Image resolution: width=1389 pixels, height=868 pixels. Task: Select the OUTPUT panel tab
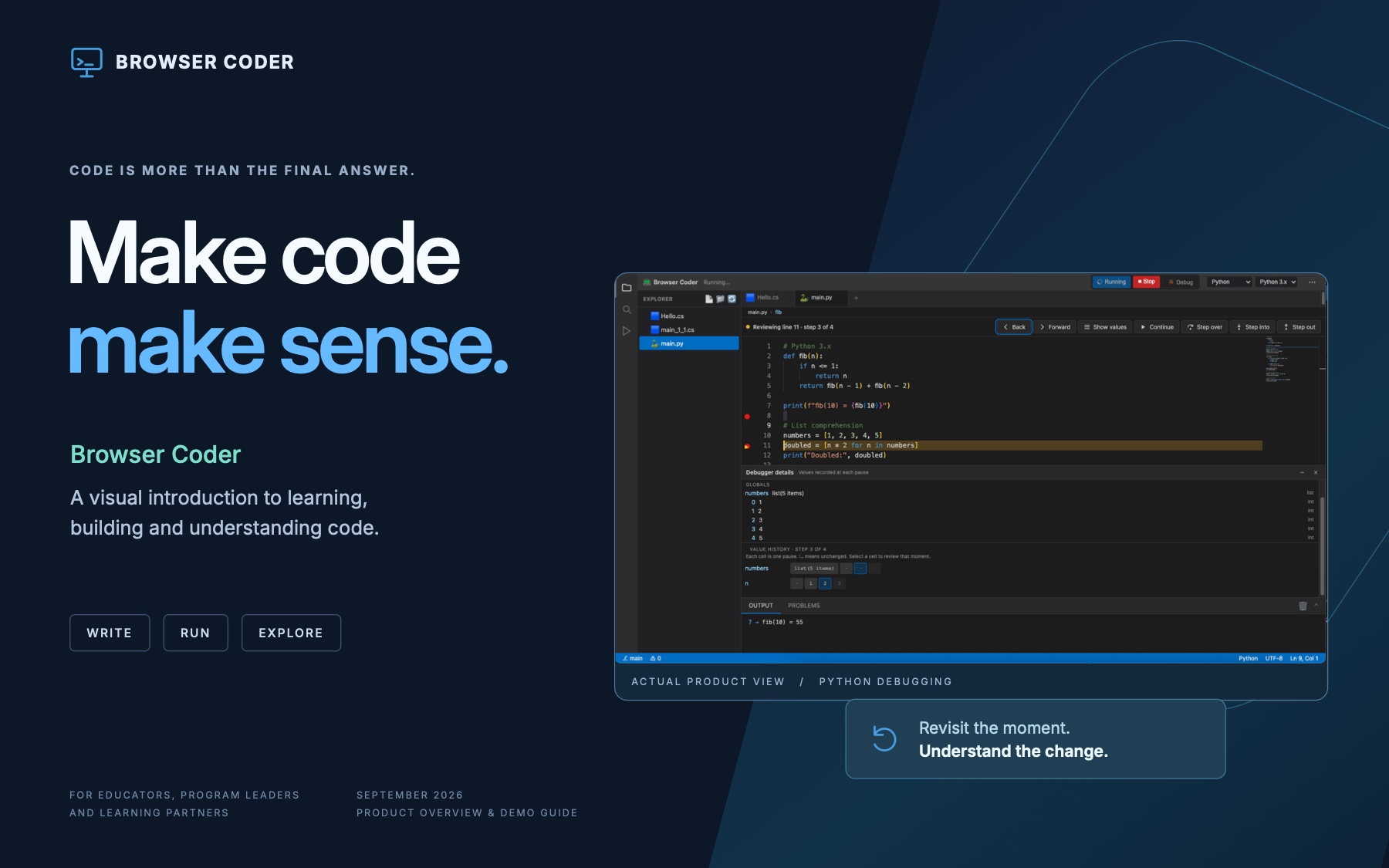(x=761, y=606)
